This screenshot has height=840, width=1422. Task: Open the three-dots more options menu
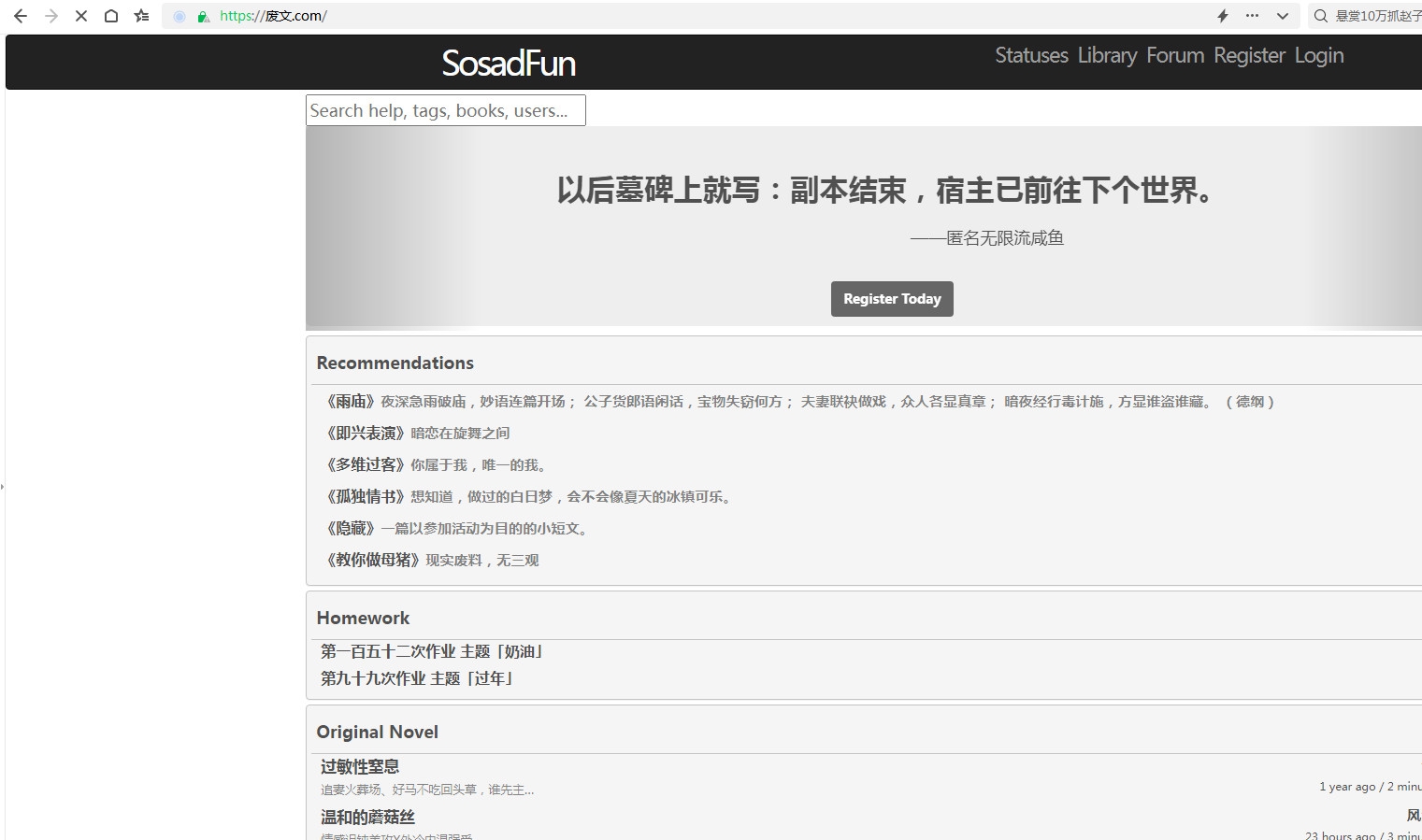point(1252,16)
